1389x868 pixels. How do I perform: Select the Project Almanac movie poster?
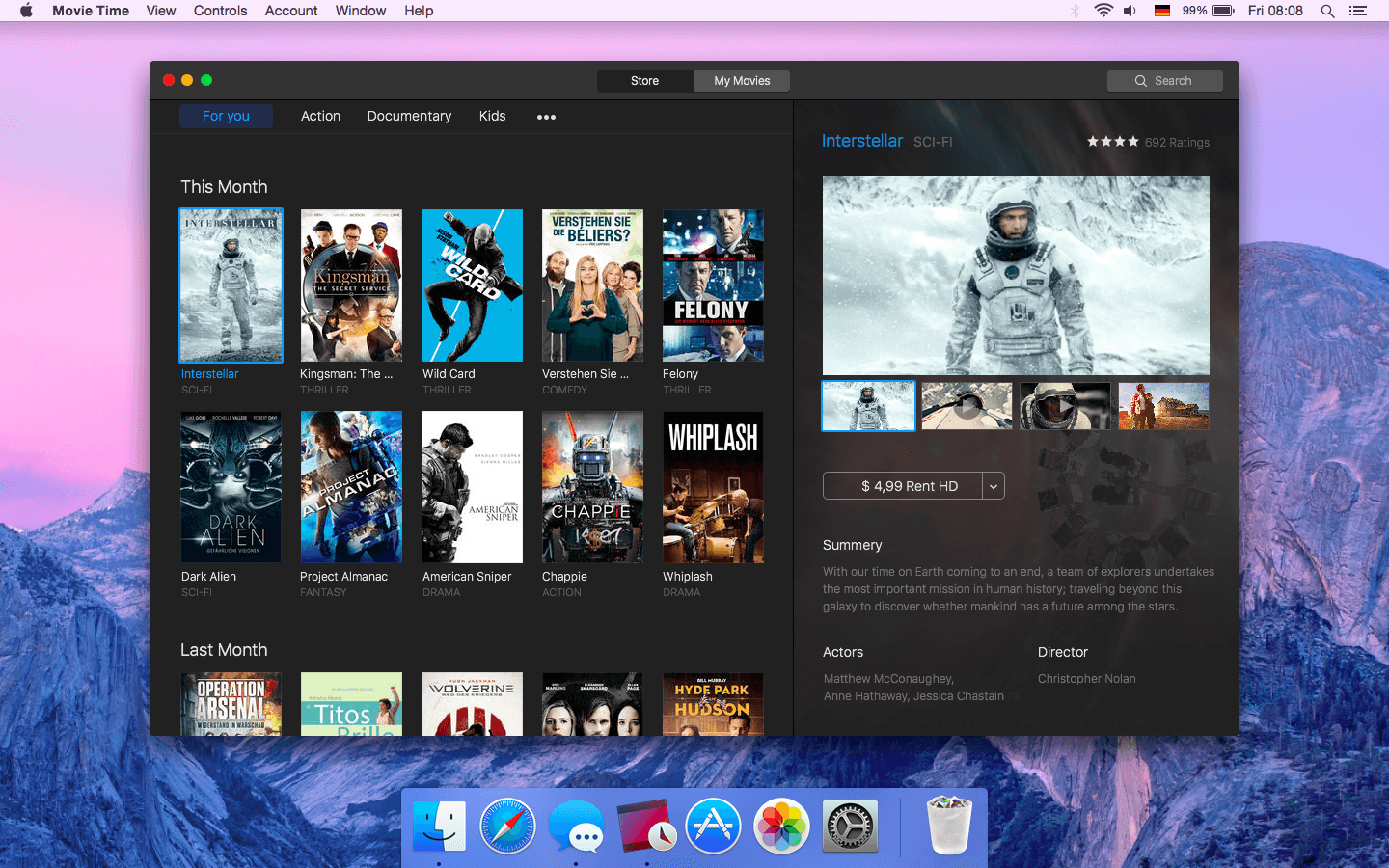(351, 487)
